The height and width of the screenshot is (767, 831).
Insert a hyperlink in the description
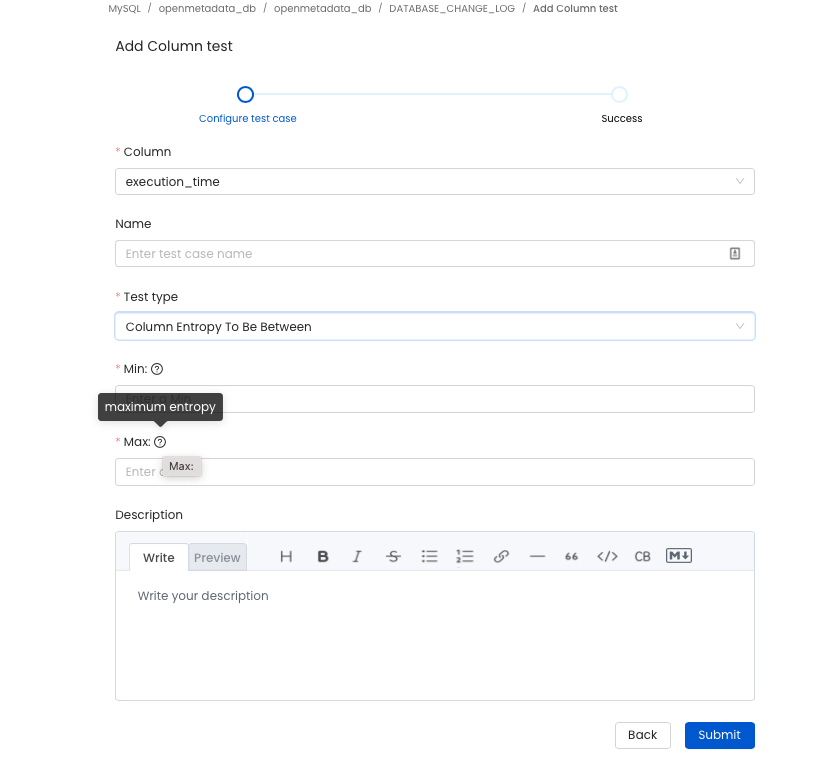click(x=501, y=556)
